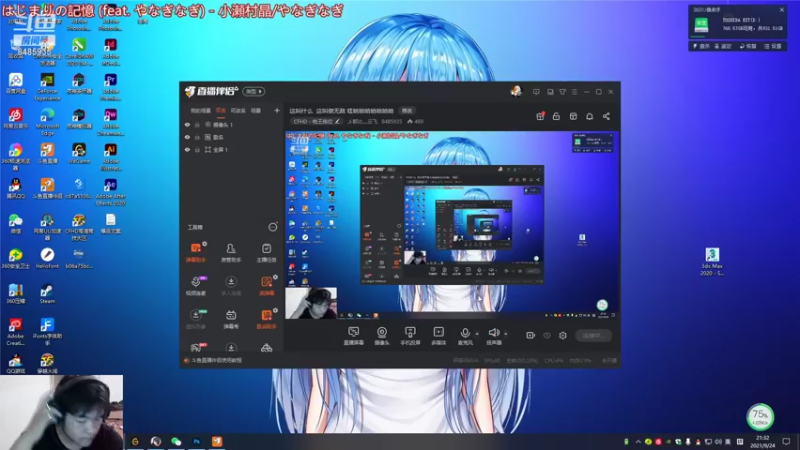800x450 pixels.
Task: Open the 斗鱼直播伴侣使用教程 link
Action: pyautogui.click(x=216, y=360)
